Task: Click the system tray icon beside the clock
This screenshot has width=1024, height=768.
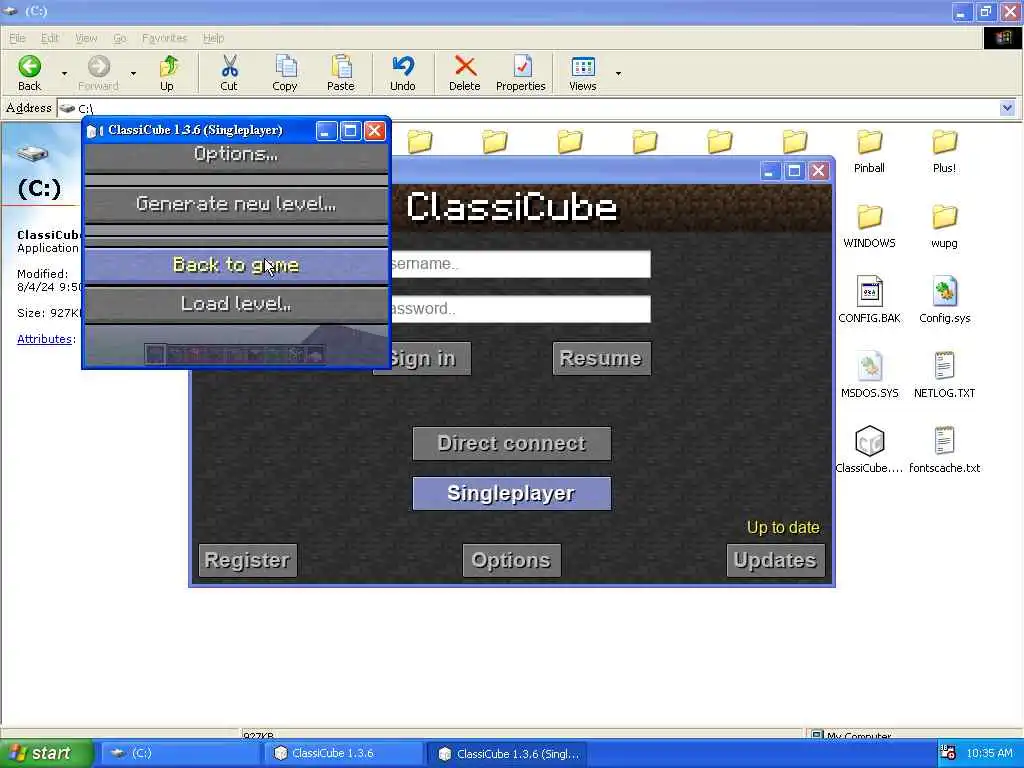Action: click(x=948, y=753)
